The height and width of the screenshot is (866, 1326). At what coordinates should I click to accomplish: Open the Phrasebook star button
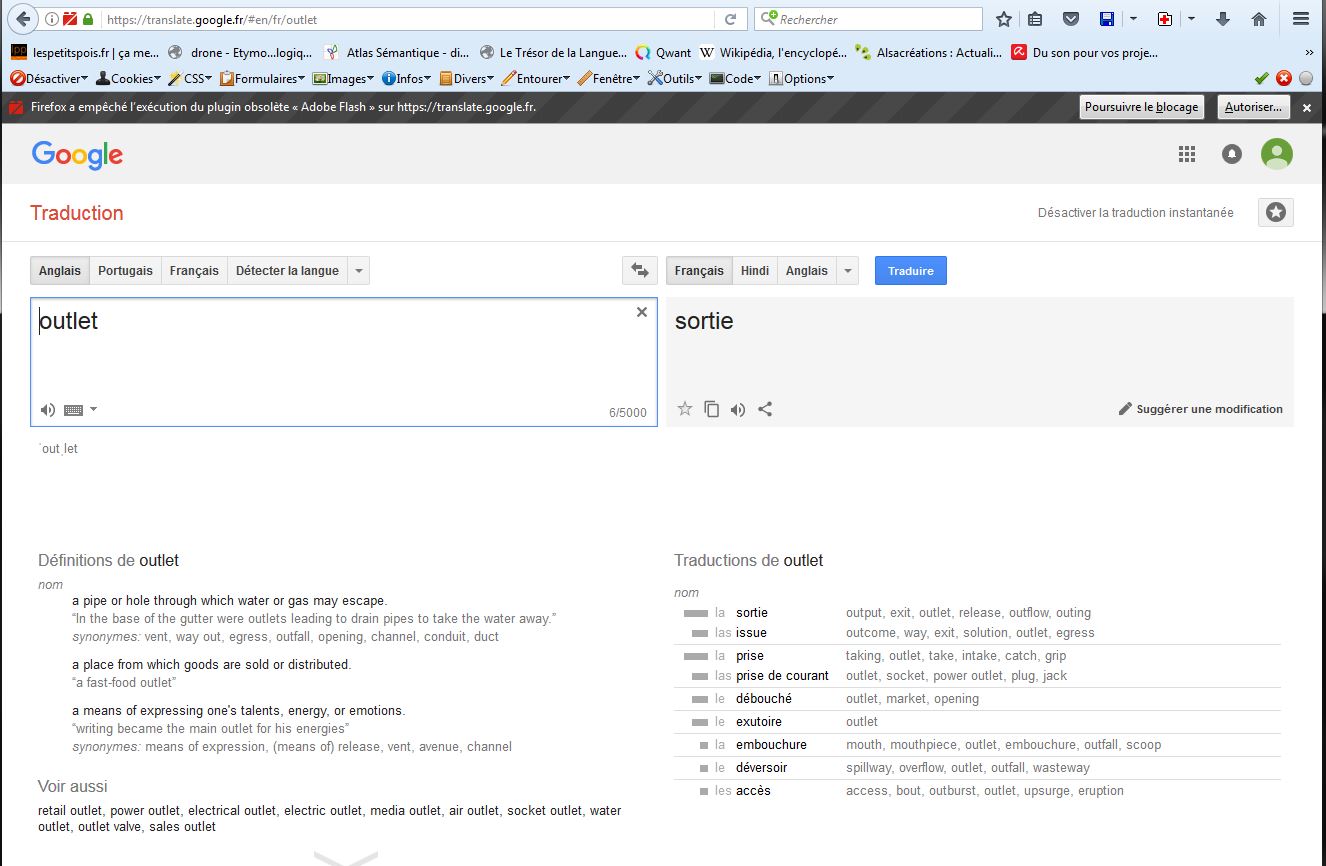tap(1275, 212)
